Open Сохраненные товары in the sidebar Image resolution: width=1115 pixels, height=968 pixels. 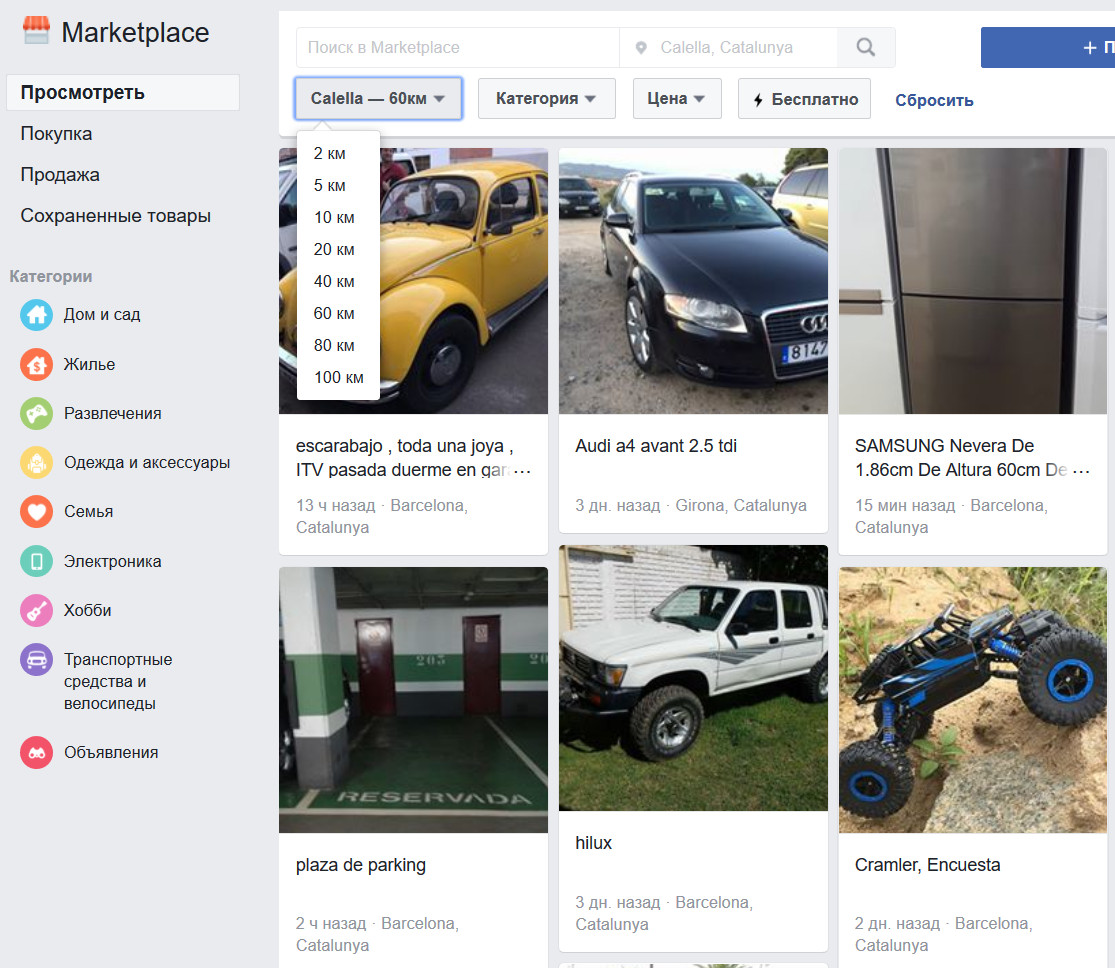pos(115,216)
